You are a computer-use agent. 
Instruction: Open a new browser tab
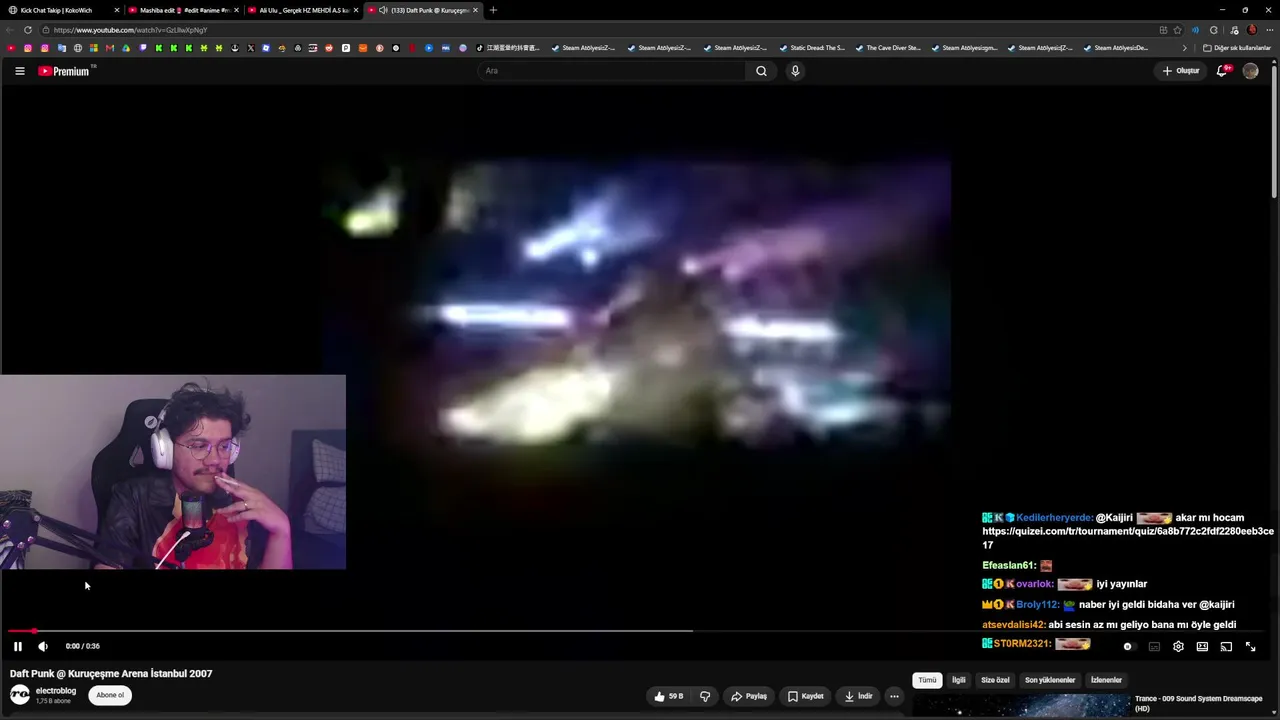493,10
